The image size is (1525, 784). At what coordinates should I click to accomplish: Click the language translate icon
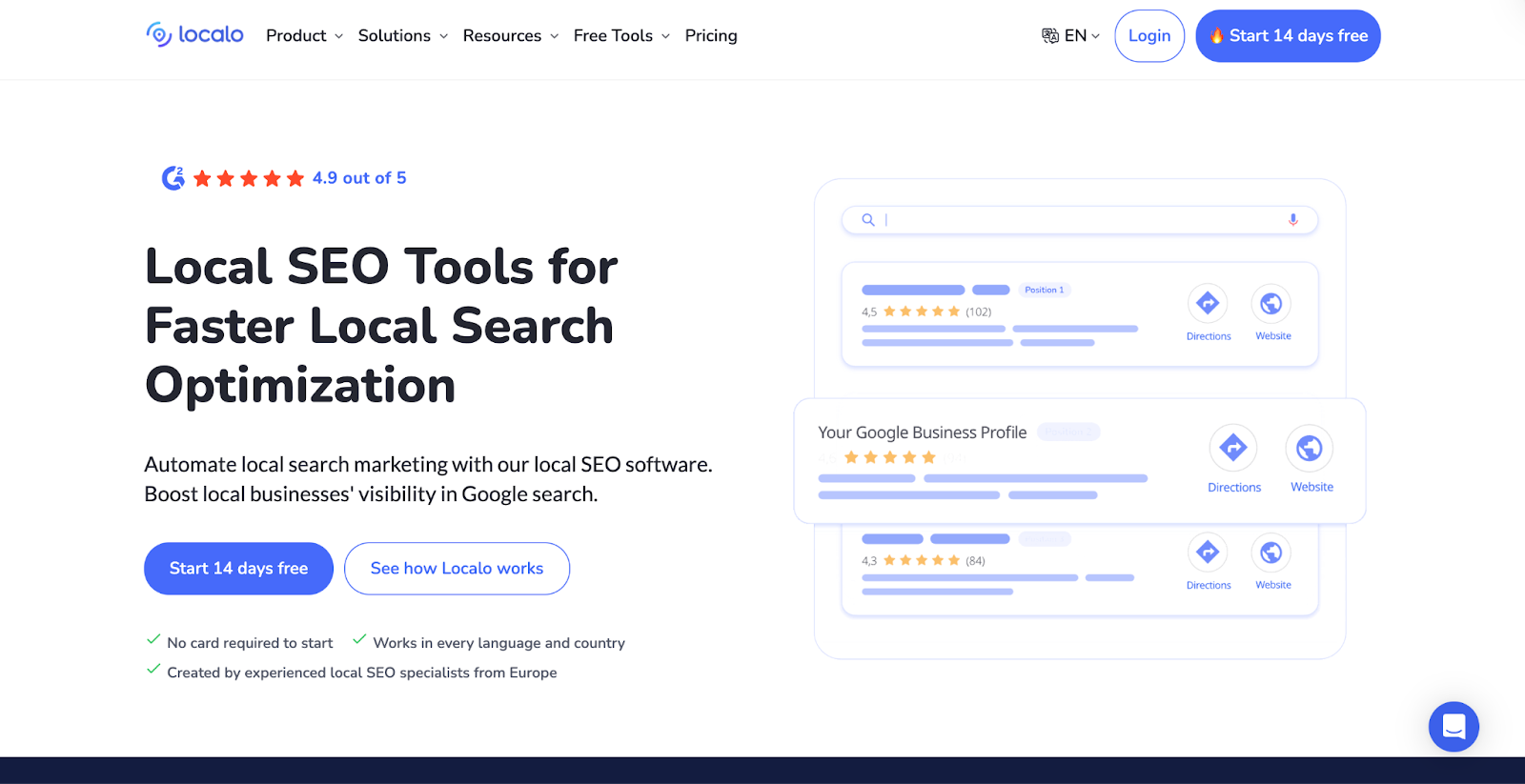(1050, 35)
